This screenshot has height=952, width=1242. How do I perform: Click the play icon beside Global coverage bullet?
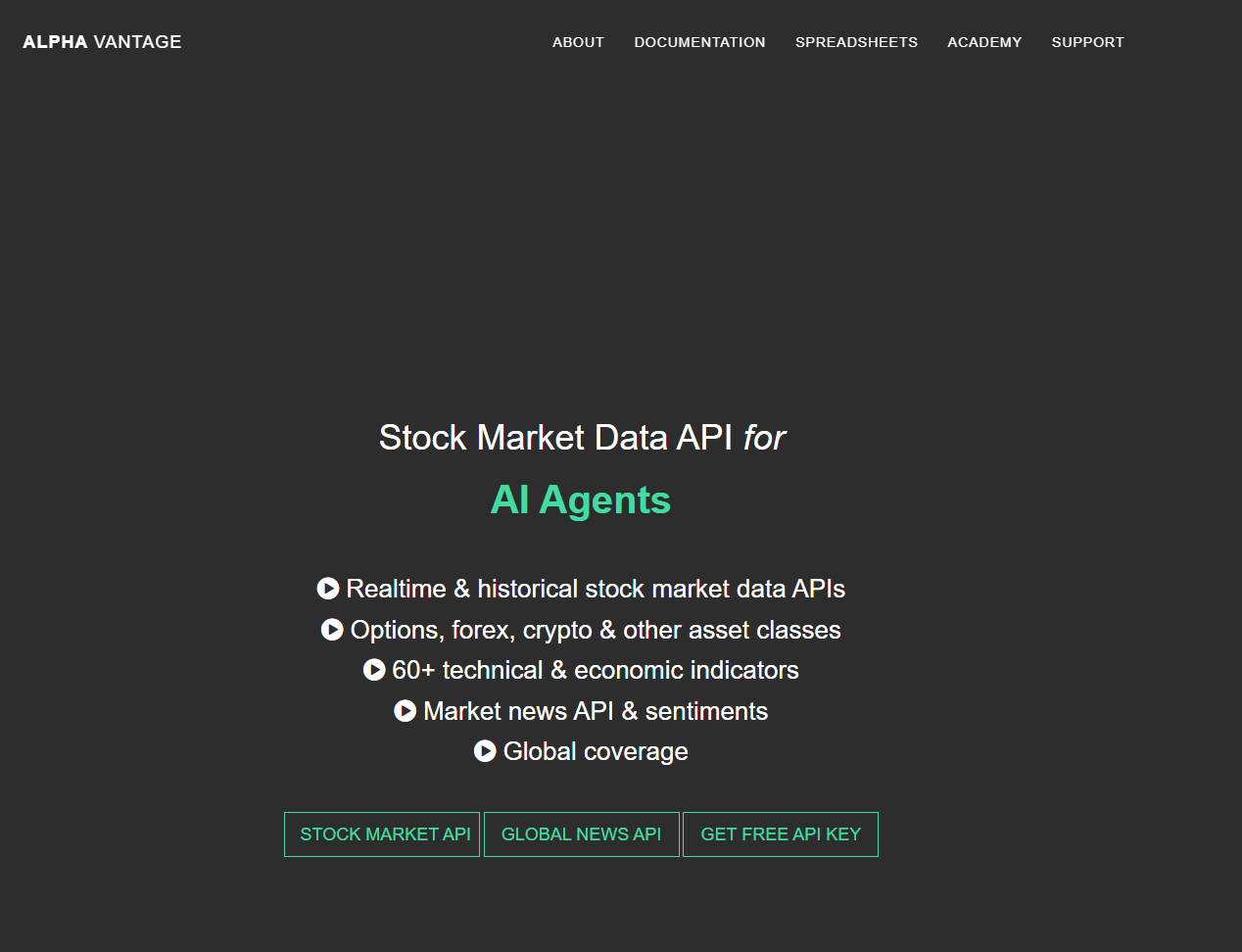pos(485,751)
